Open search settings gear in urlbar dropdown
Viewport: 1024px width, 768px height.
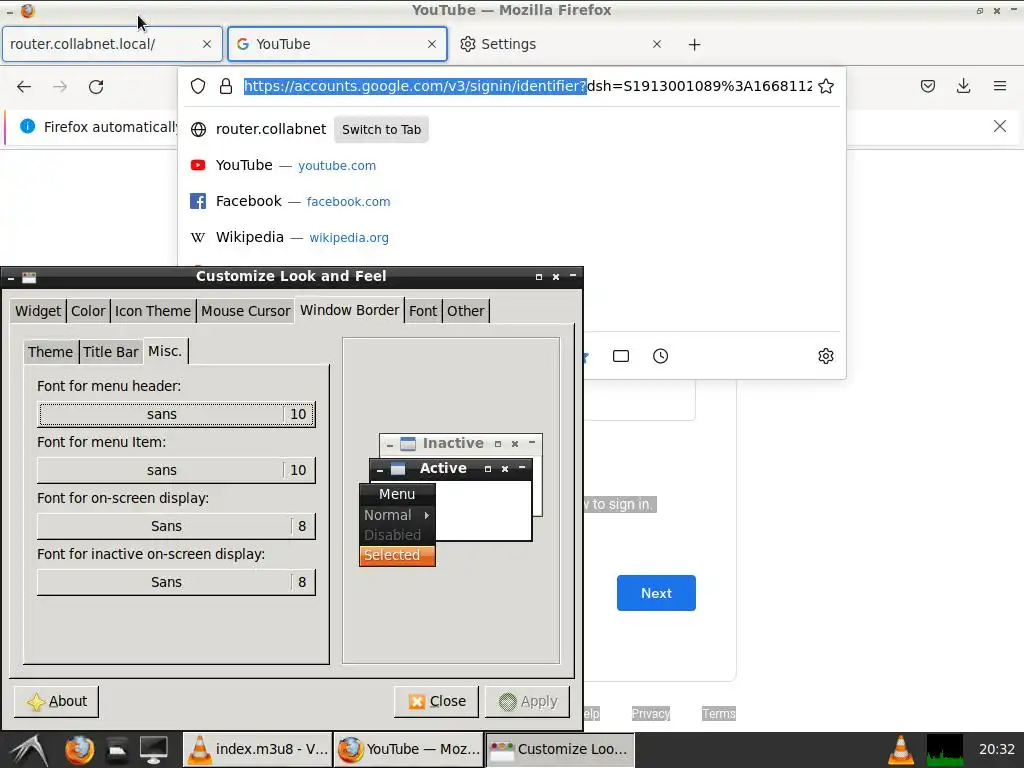[x=826, y=356]
